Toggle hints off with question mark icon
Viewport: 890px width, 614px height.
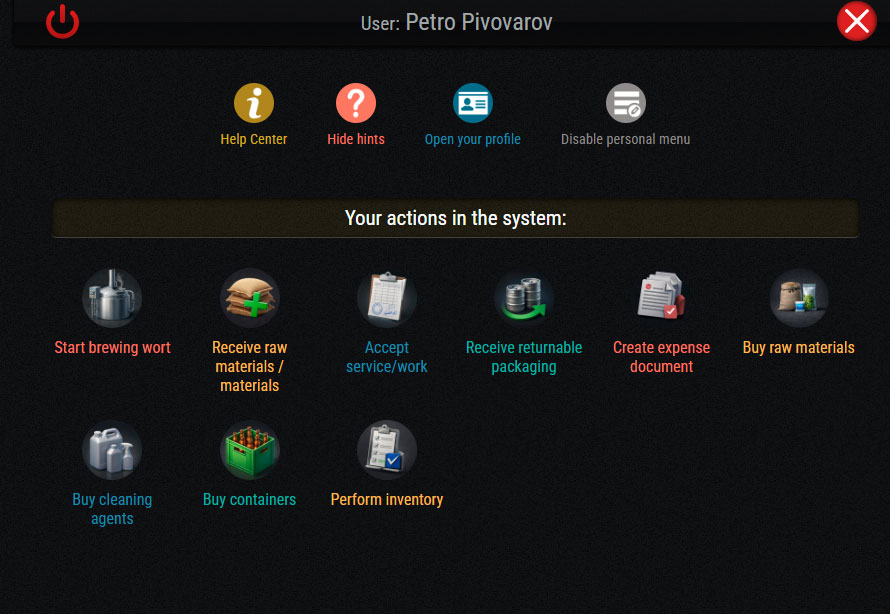pyautogui.click(x=356, y=103)
